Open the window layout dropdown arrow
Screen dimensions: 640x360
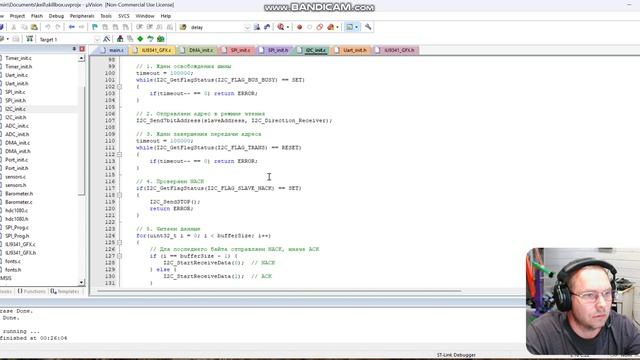pos(357,27)
